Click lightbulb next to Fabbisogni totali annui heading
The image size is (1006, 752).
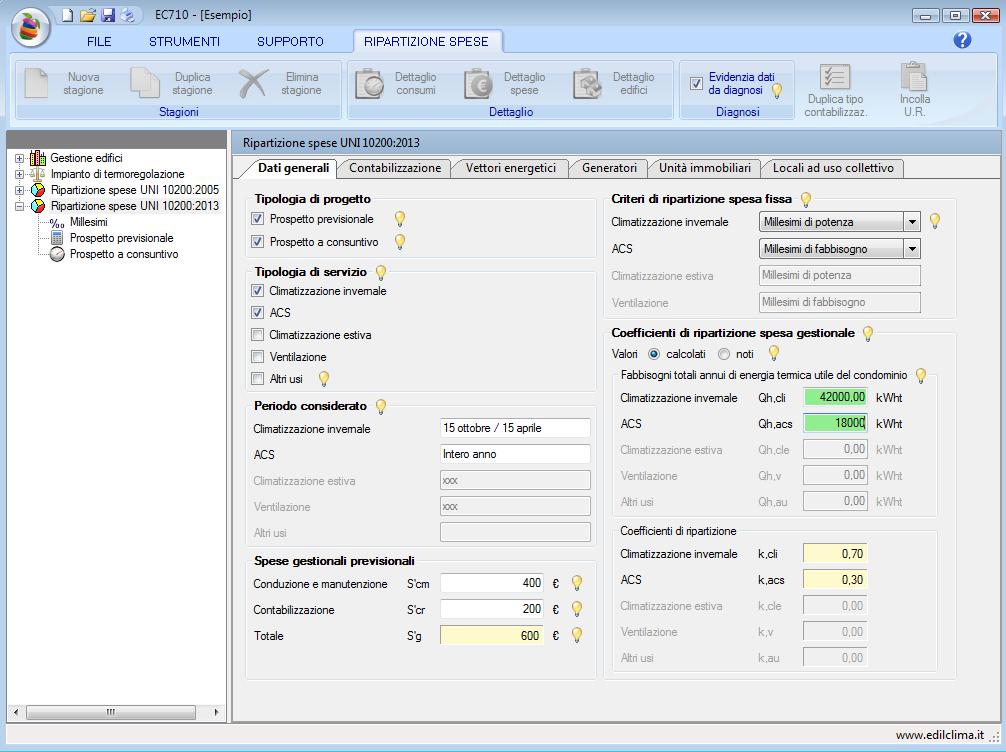click(921, 375)
